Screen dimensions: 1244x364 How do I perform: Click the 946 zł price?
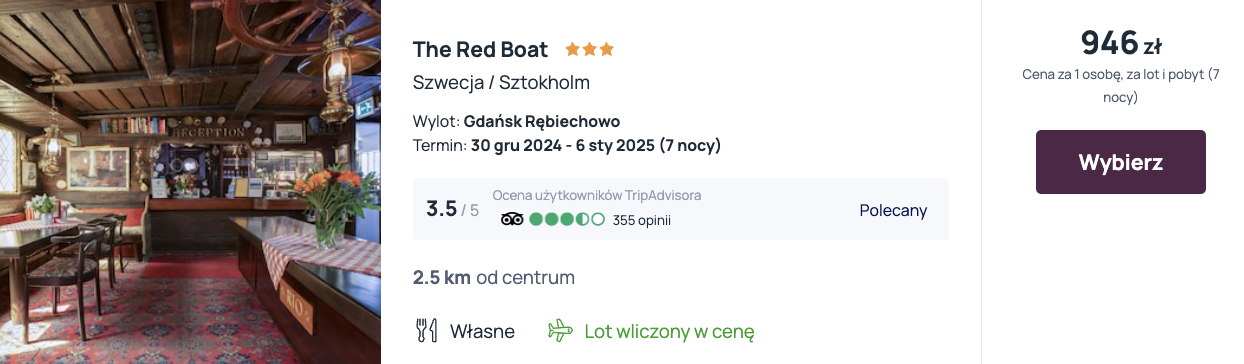pos(1120,44)
